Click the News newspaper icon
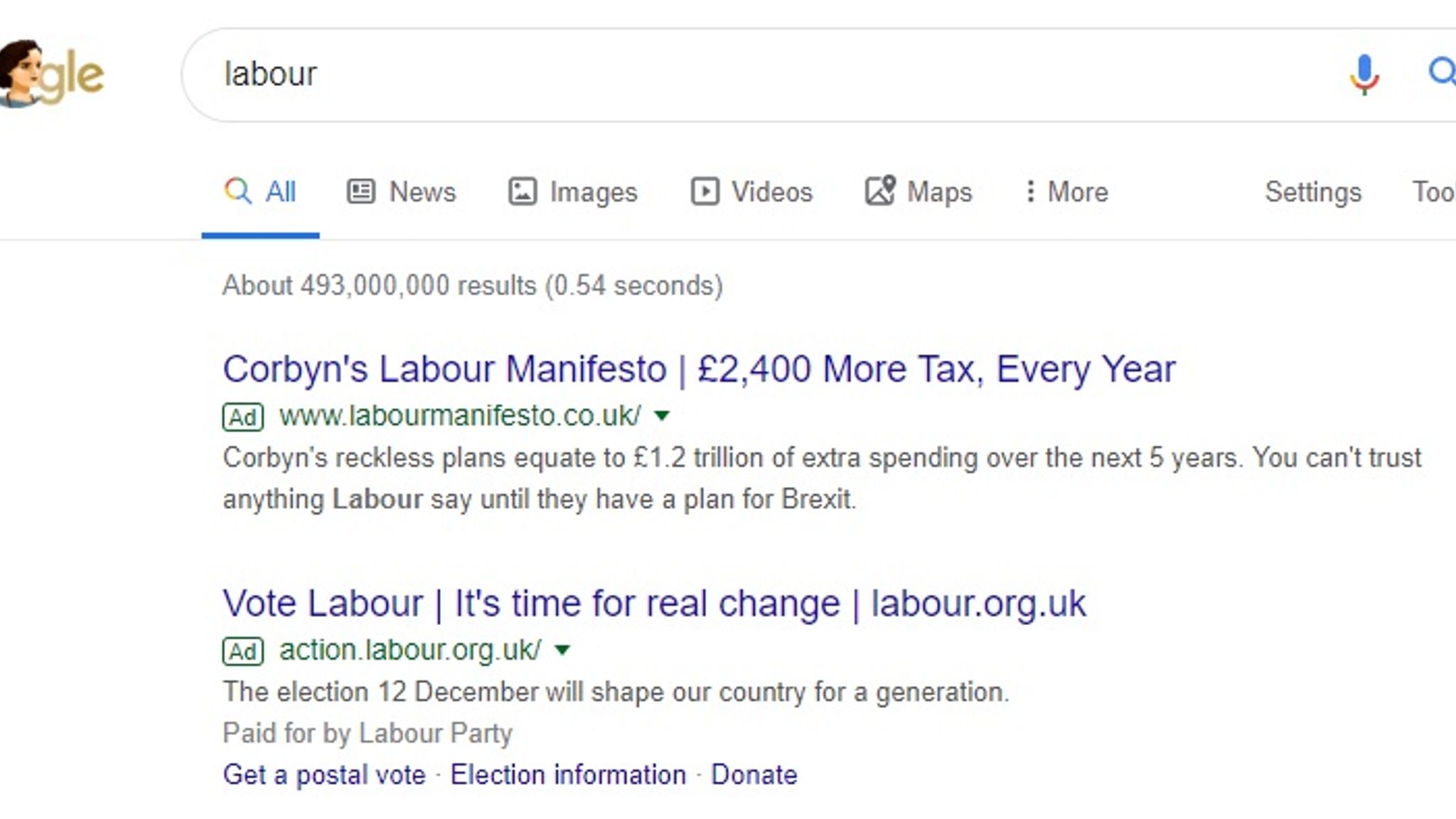The height and width of the screenshot is (819, 1456). pos(360,191)
